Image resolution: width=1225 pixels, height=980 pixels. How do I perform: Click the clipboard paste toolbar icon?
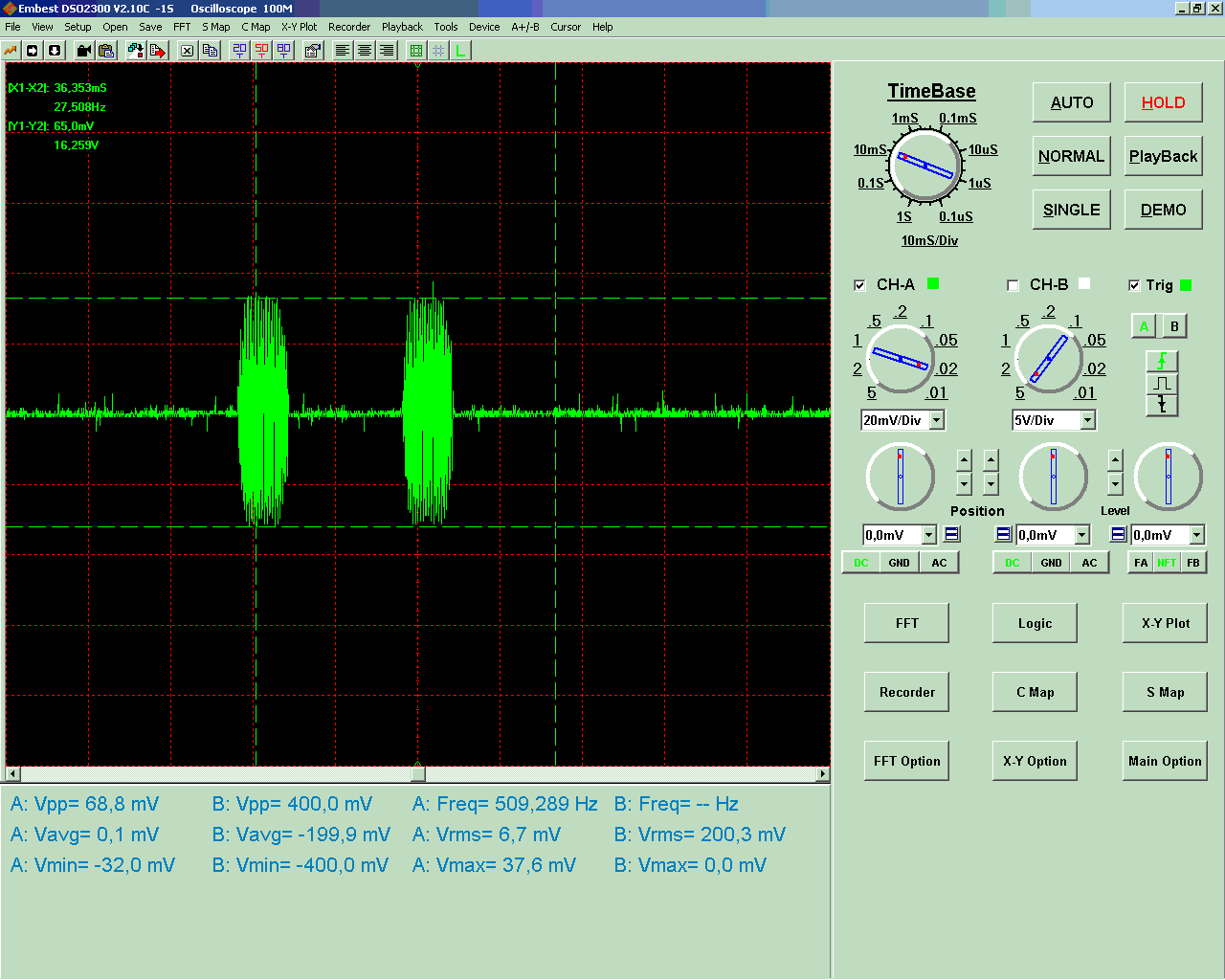click(x=106, y=51)
